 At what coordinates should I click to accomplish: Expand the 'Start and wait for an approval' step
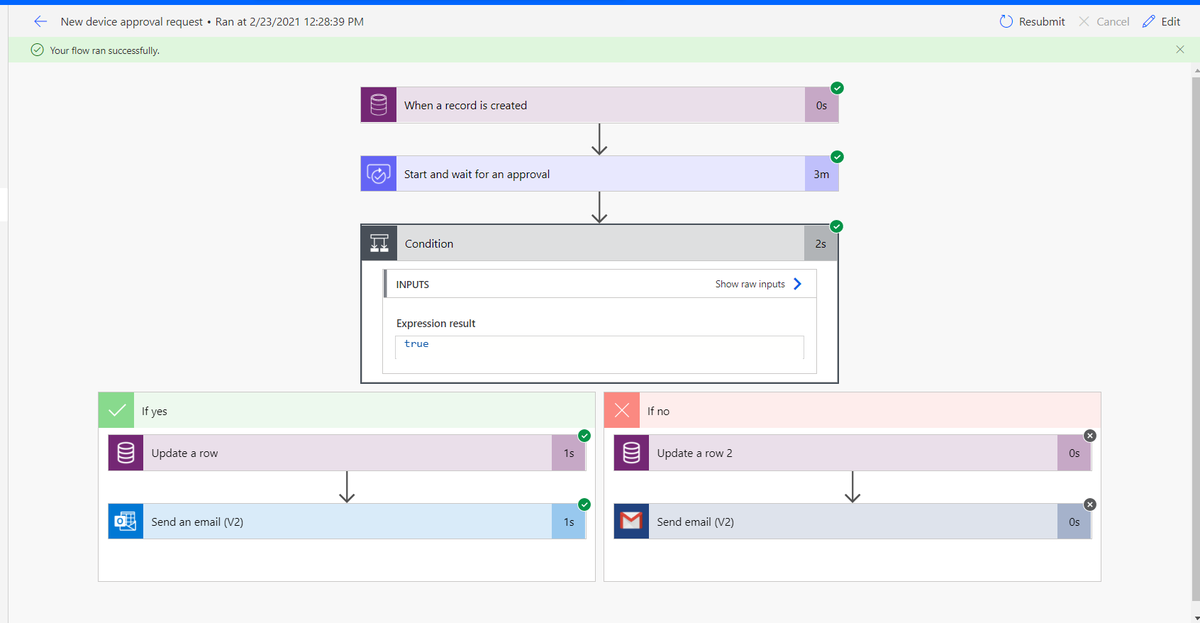click(x=600, y=174)
